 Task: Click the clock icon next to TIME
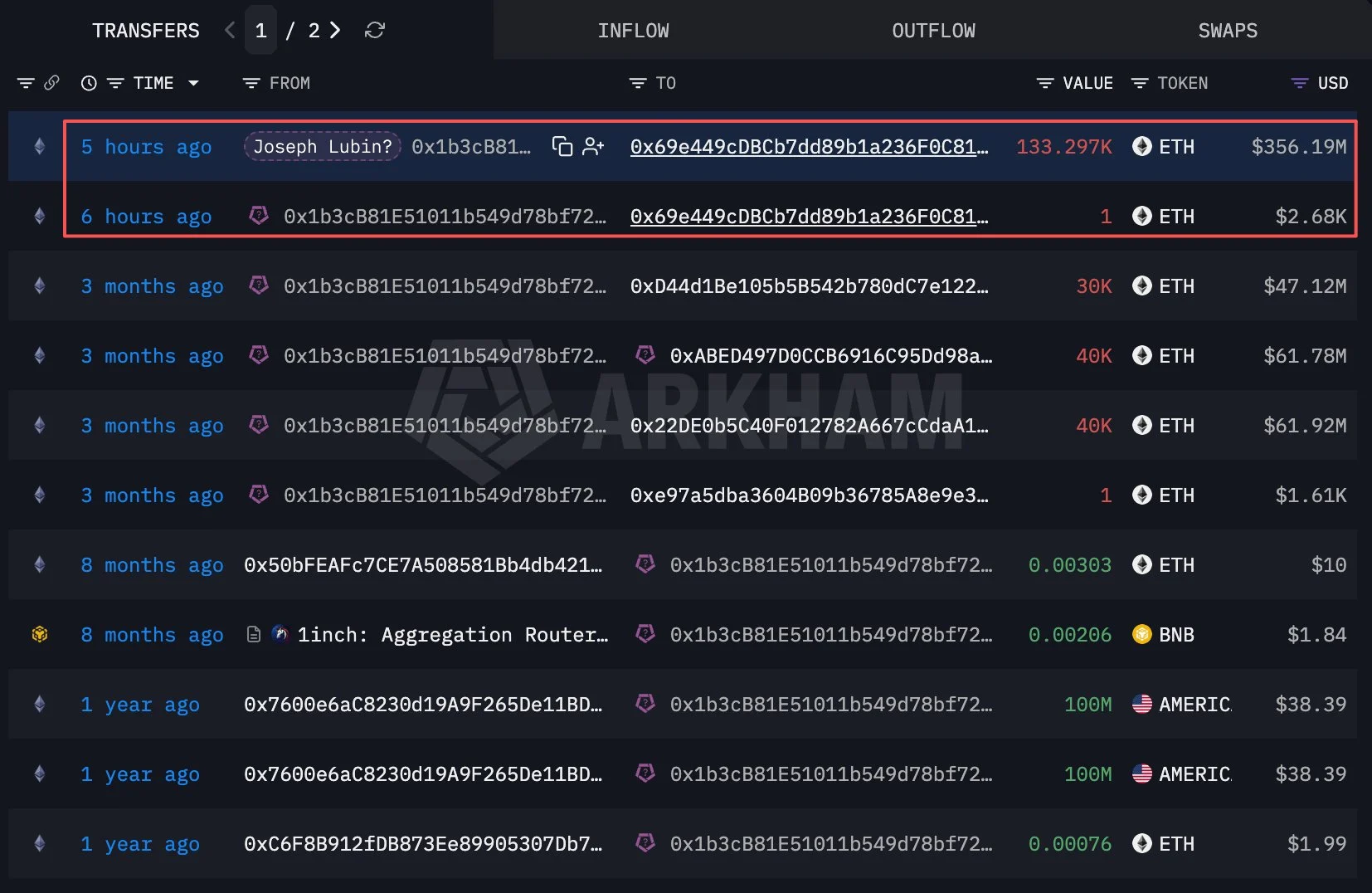[x=89, y=83]
